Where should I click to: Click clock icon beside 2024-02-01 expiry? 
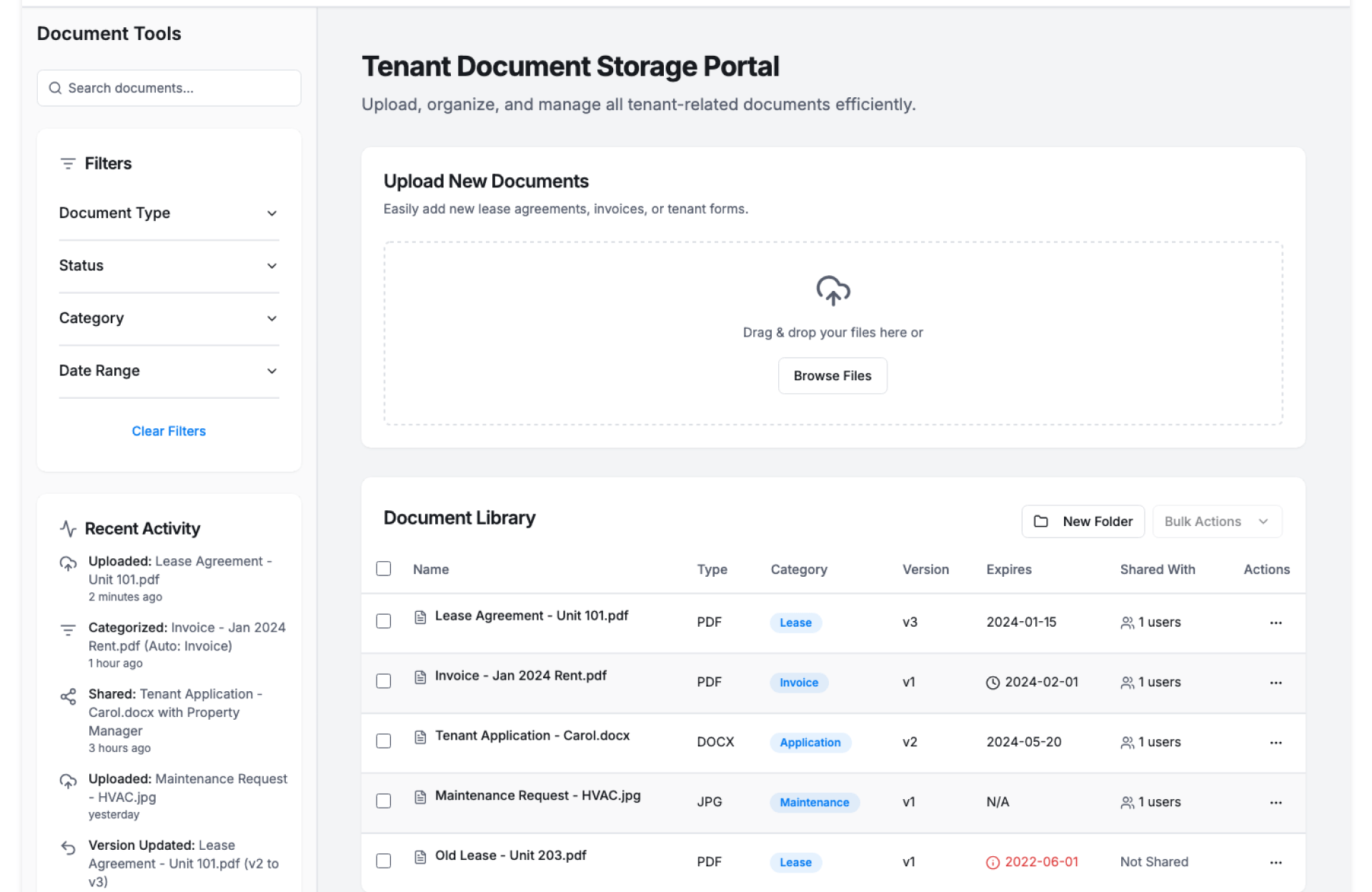click(x=993, y=683)
